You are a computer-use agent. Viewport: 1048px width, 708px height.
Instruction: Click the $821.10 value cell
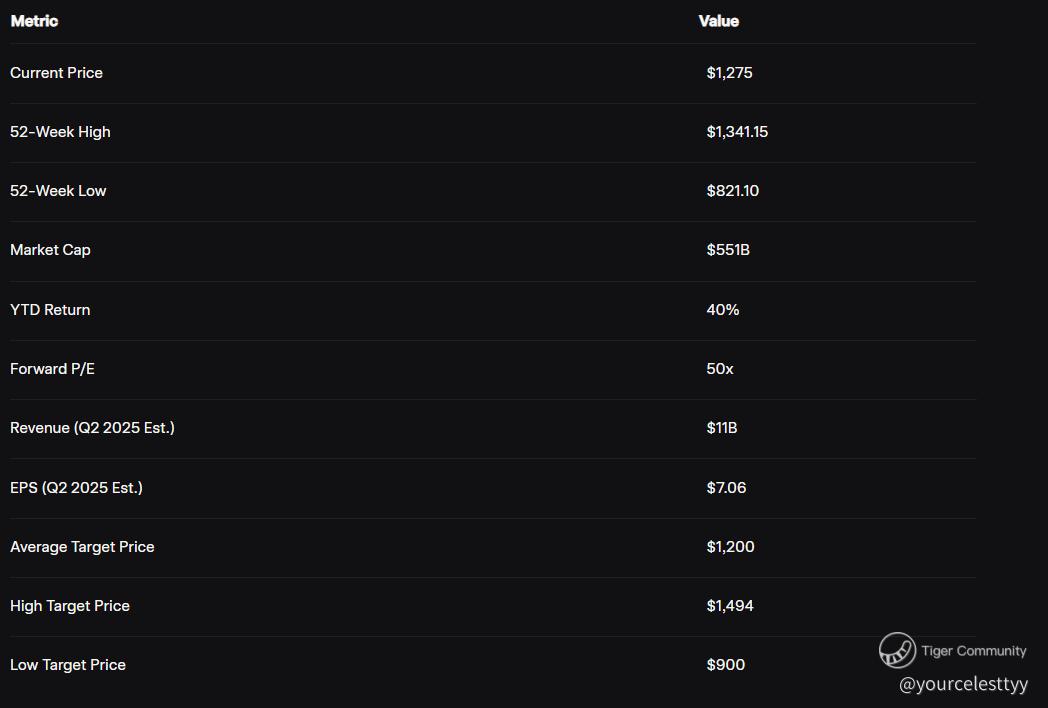coord(732,191)
